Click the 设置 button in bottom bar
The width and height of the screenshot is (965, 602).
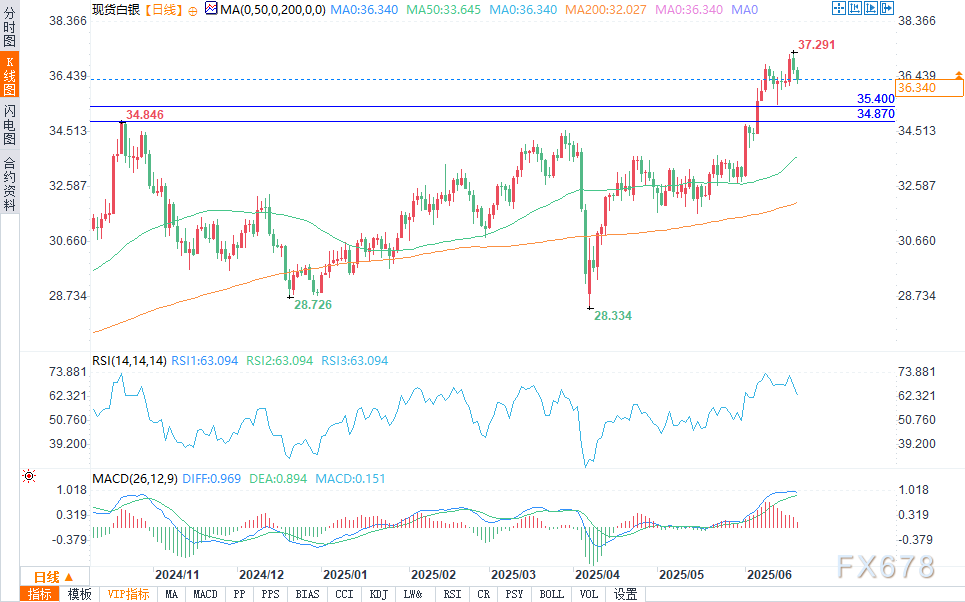click(x=626, y=594)
